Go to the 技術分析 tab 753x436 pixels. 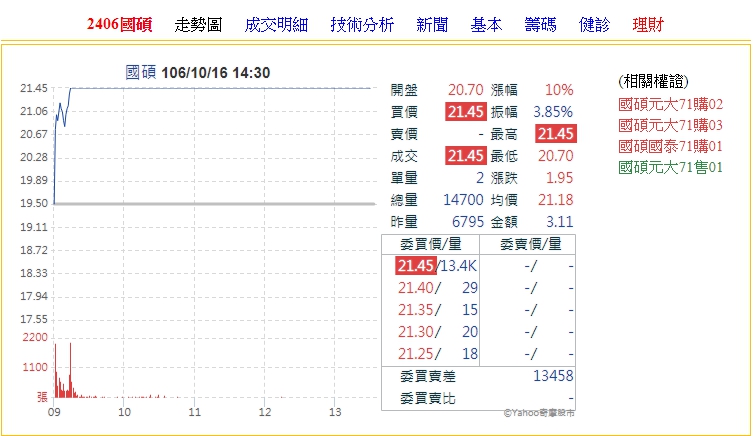[x=362, y=24]
